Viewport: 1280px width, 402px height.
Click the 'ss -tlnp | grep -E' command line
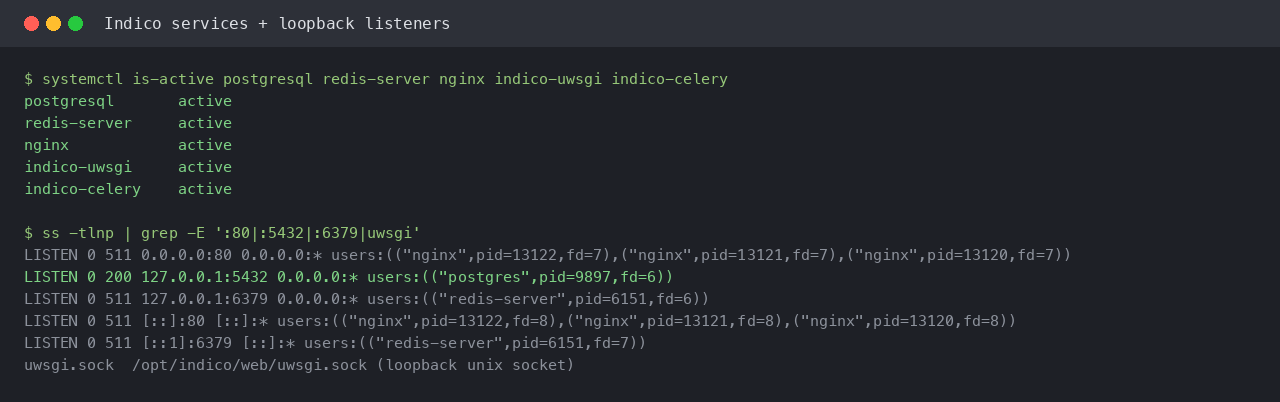223,233
